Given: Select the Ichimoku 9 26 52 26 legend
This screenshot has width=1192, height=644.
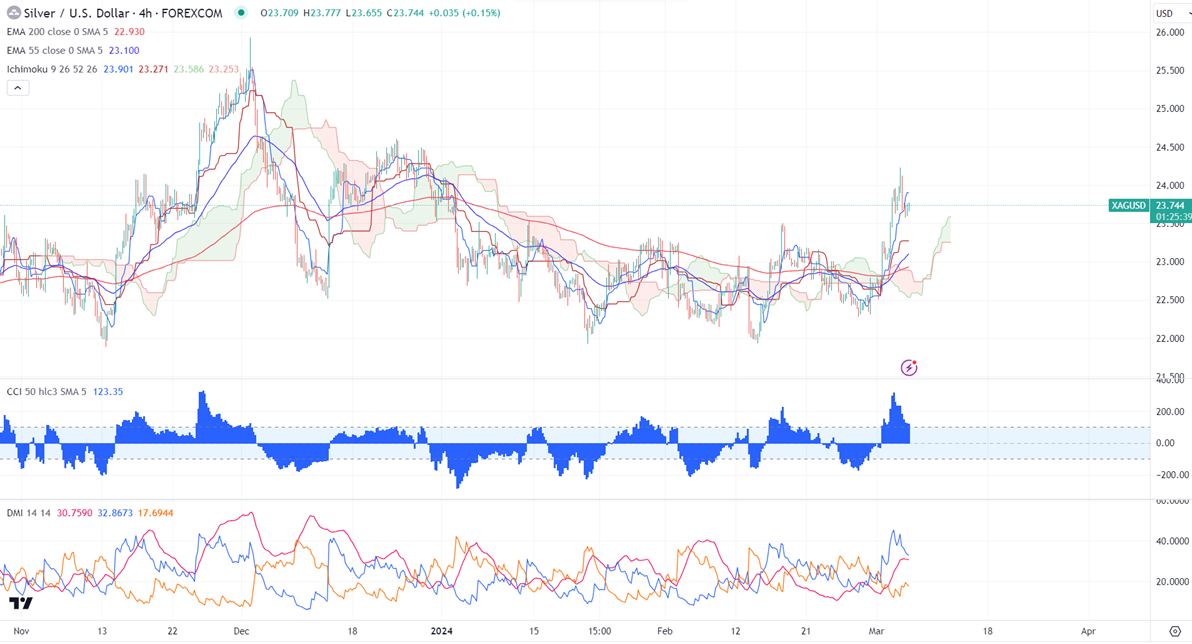Looking at the screenshot, I should (52, 69).
